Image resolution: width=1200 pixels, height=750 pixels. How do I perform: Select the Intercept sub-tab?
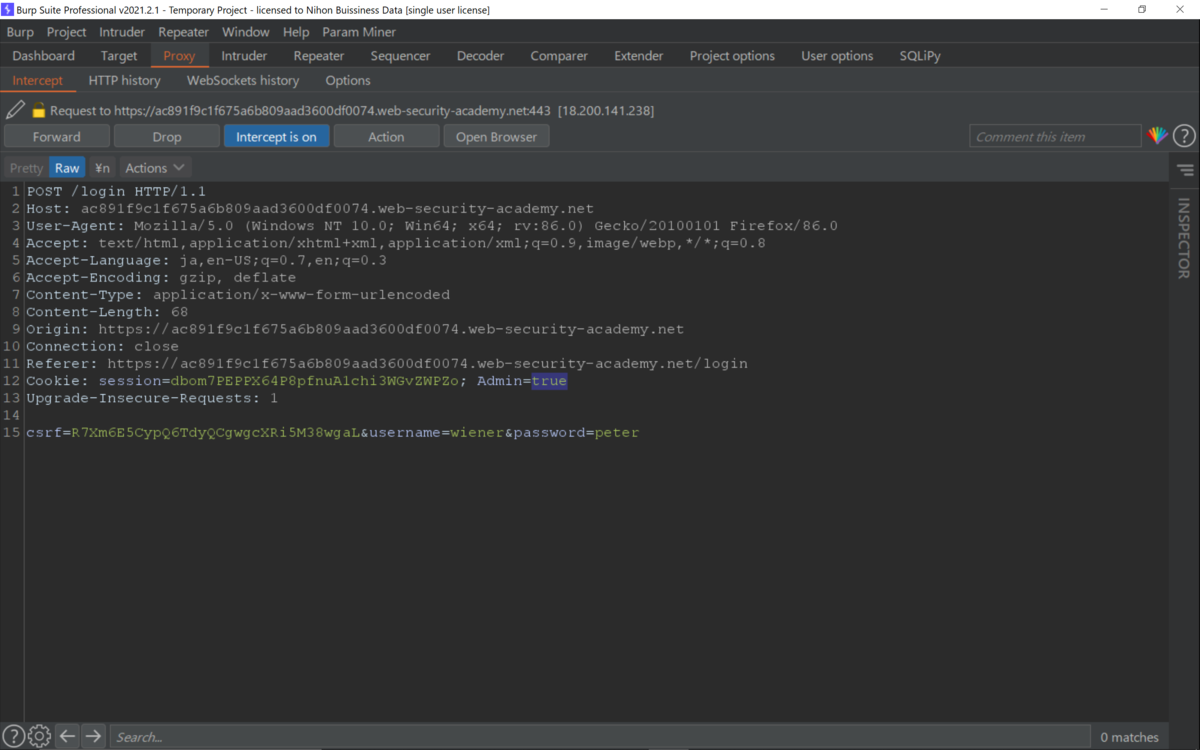click(x=38, y=80)
